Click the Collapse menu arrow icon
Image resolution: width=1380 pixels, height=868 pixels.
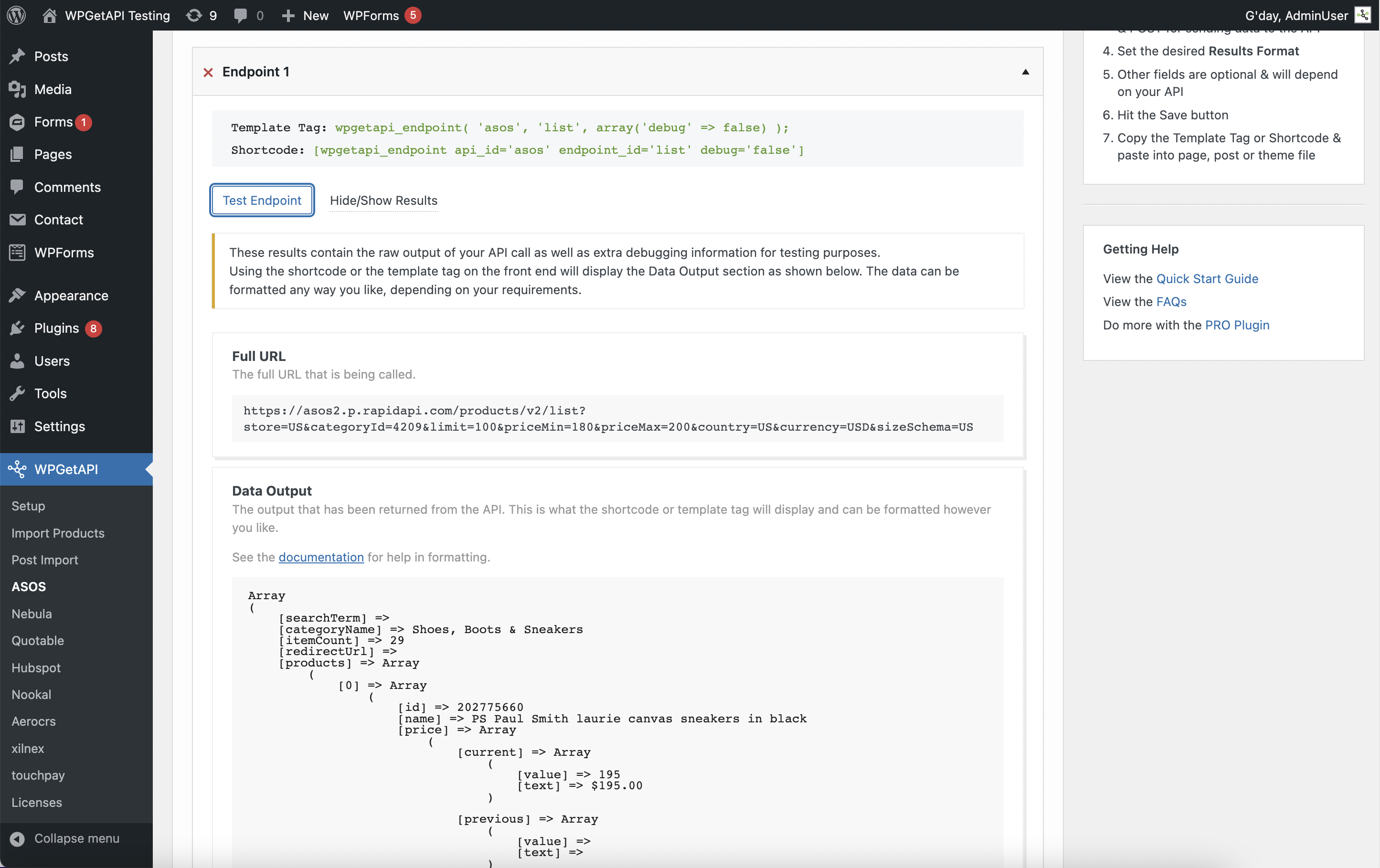pyautogui.click(x=18, y=839)
